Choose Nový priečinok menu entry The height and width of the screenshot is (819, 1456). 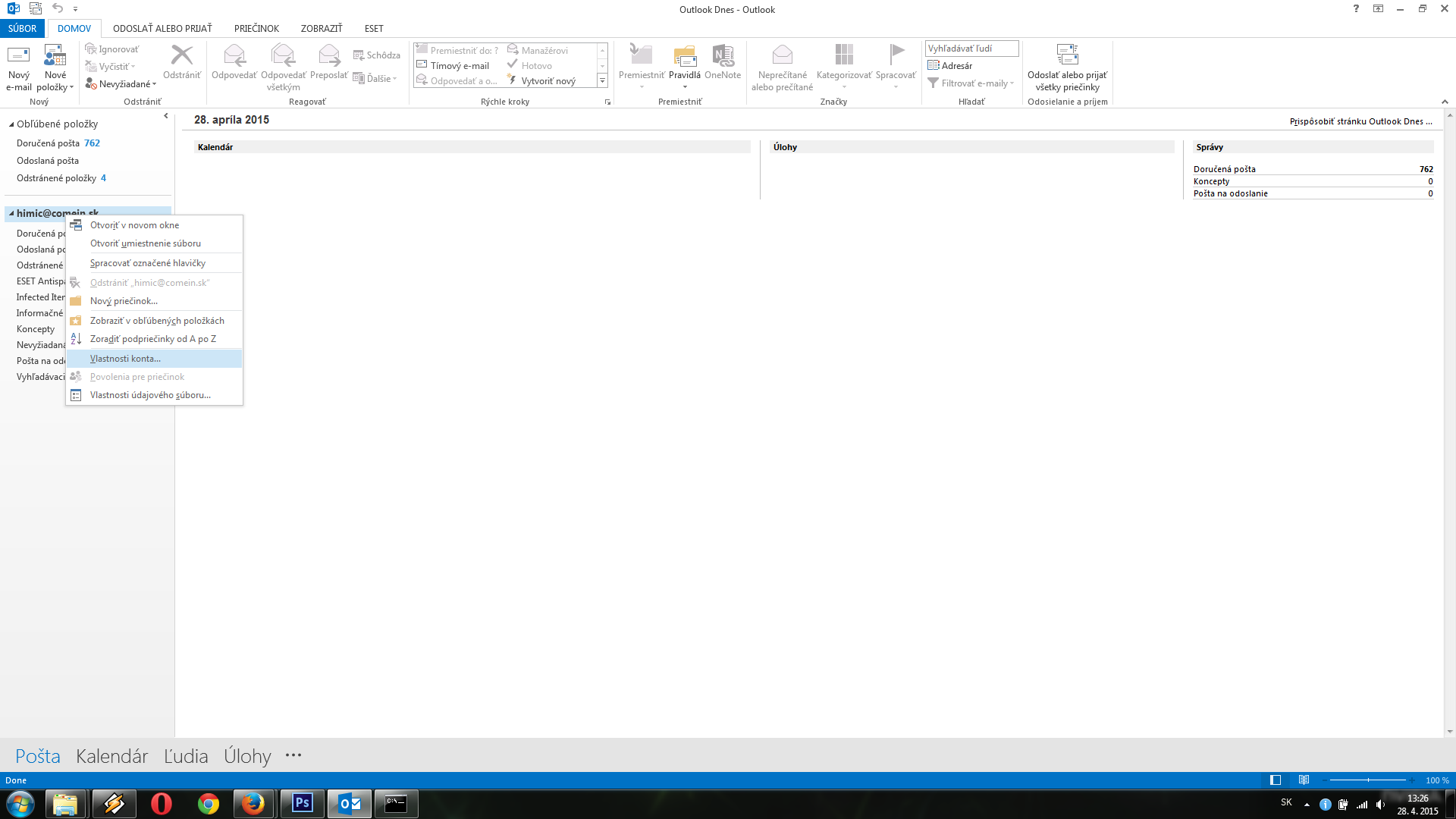tap(155, 301)
